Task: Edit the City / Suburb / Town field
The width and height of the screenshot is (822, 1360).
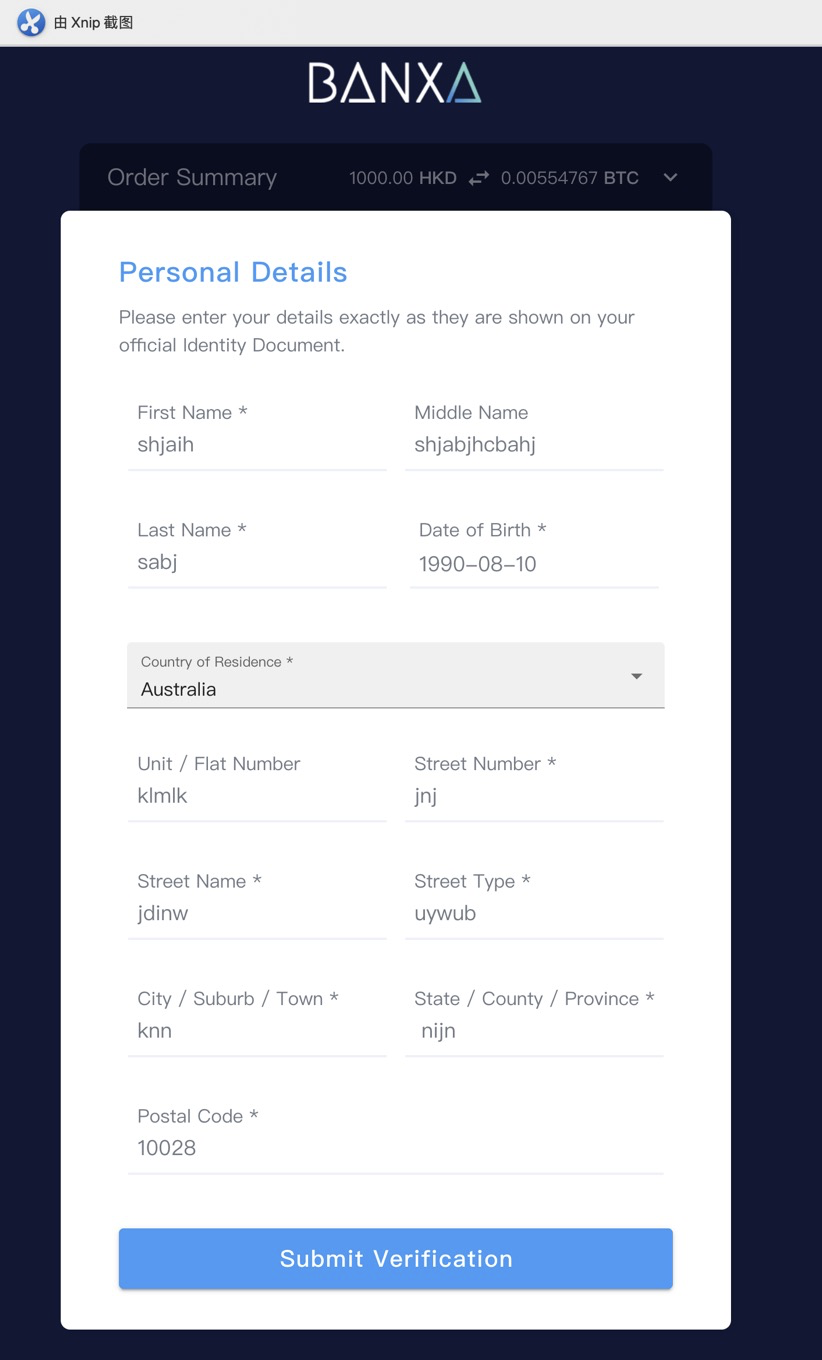Action: 256,1031
